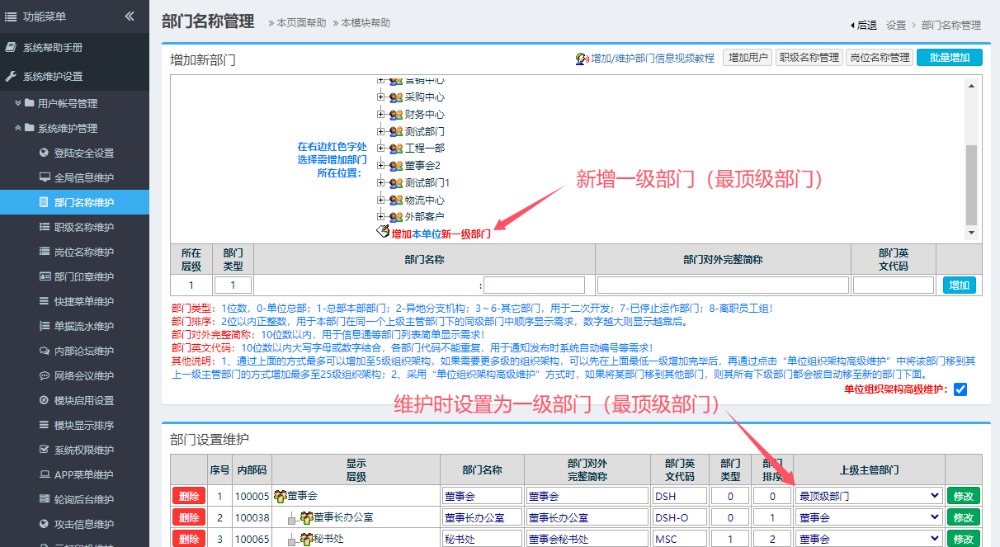Toggle 单位组织架构高级维护 checkbox
The height and width of the screenshot is (547, 1000).
pyautogui.click(x=960, y=389)
